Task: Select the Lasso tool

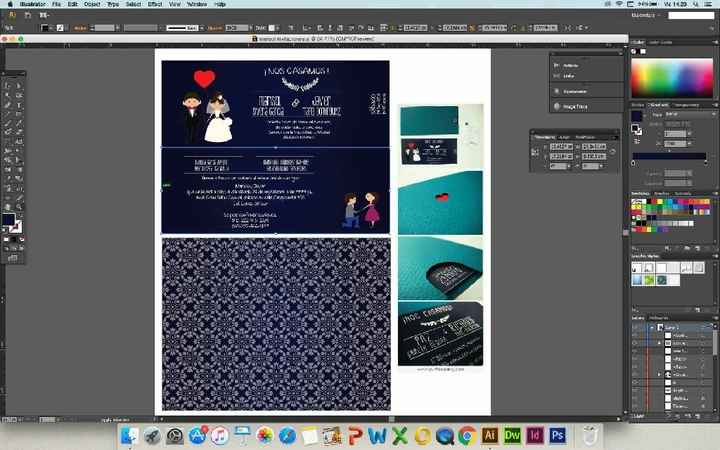Action: pos(19,96)
